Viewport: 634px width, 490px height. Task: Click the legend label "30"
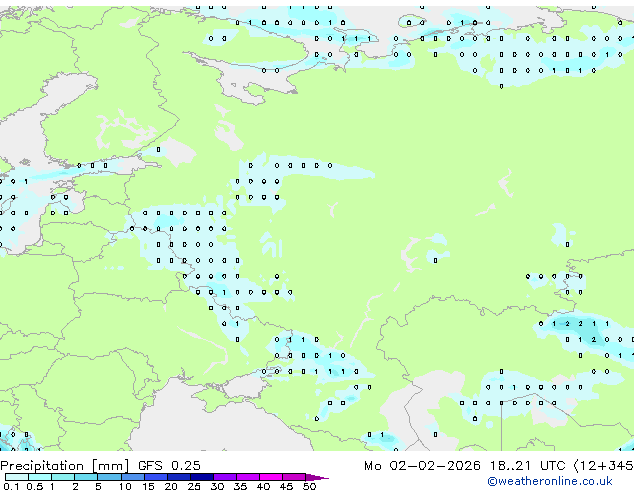(217, 486)
